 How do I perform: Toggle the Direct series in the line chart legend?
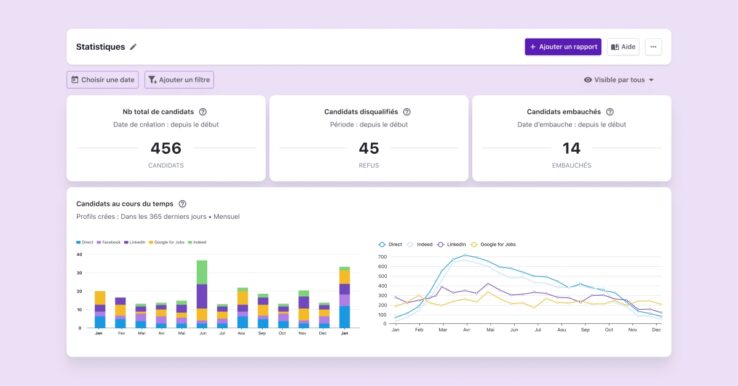point(390,245)
